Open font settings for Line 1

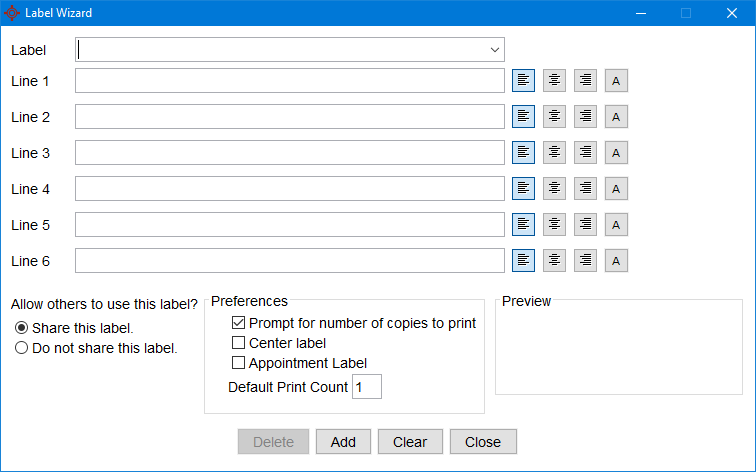(617, 81)
